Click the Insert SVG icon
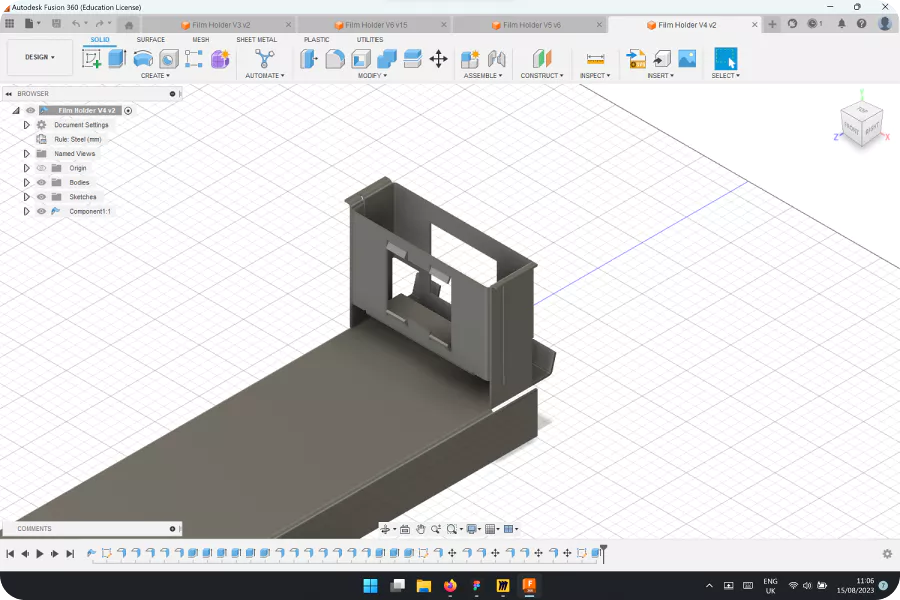The height and width of the screenshot is (600, 900). pyautogui.click(x=635, y=59)
